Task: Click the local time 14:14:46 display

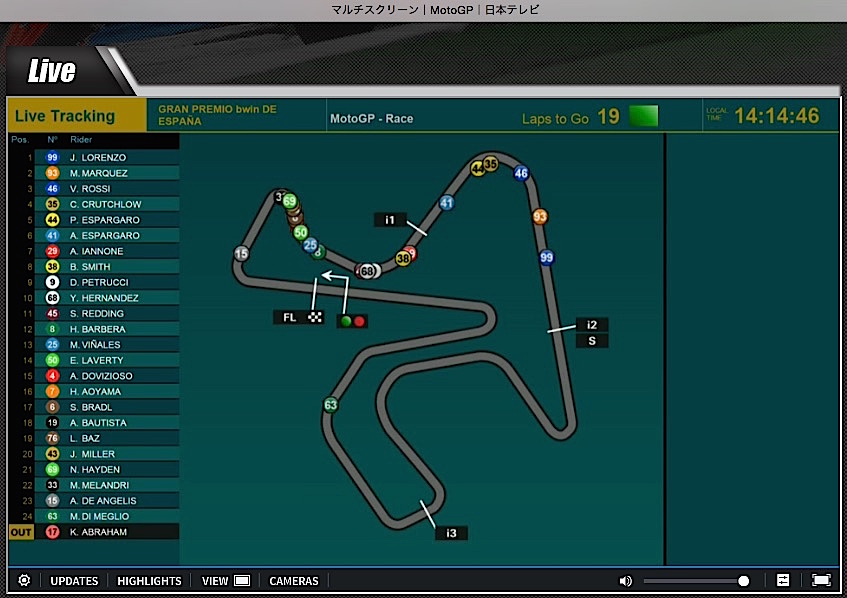Action: pyautogui.click(x=777, y=116)
